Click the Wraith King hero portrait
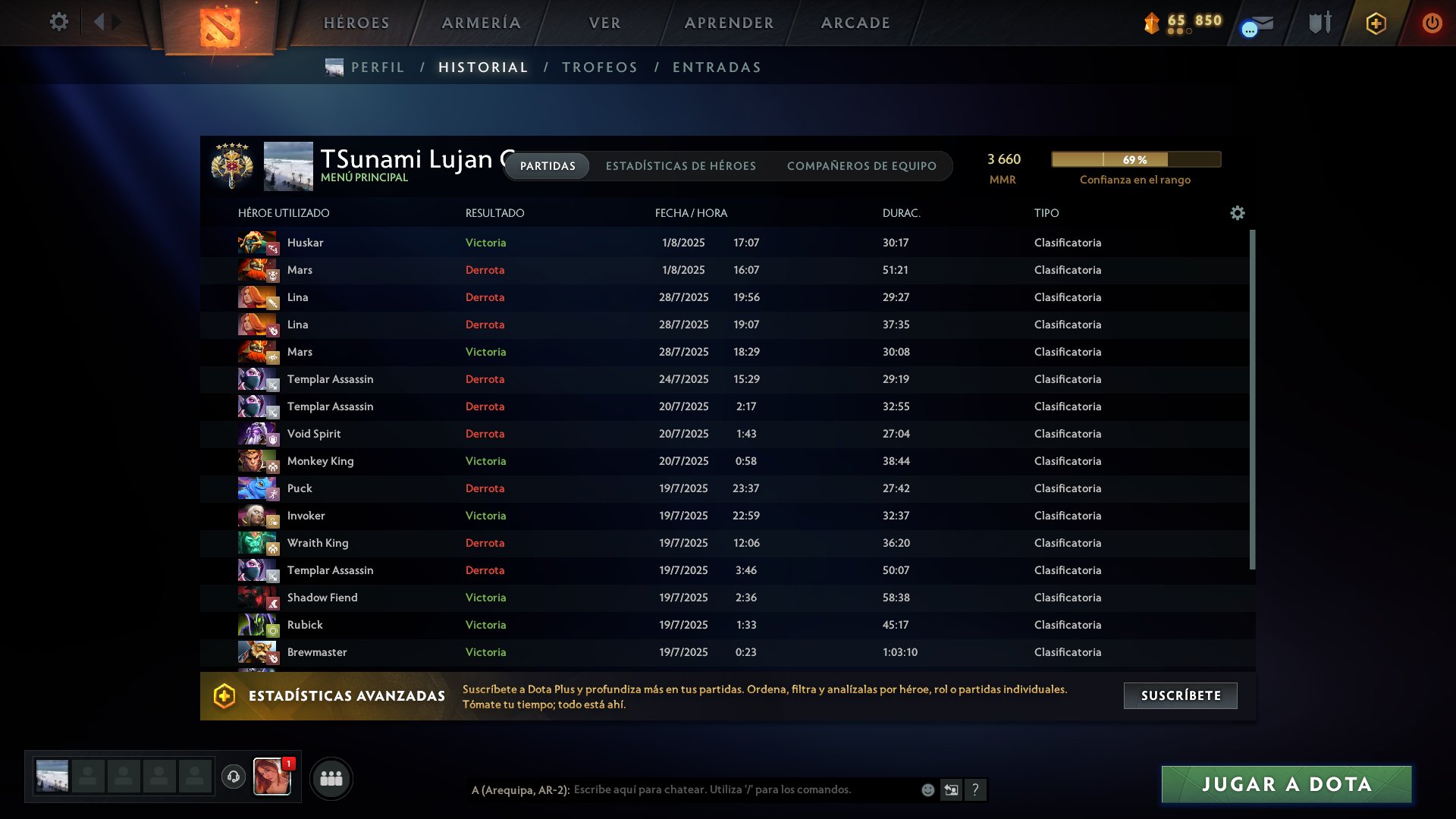 point(258,543)
